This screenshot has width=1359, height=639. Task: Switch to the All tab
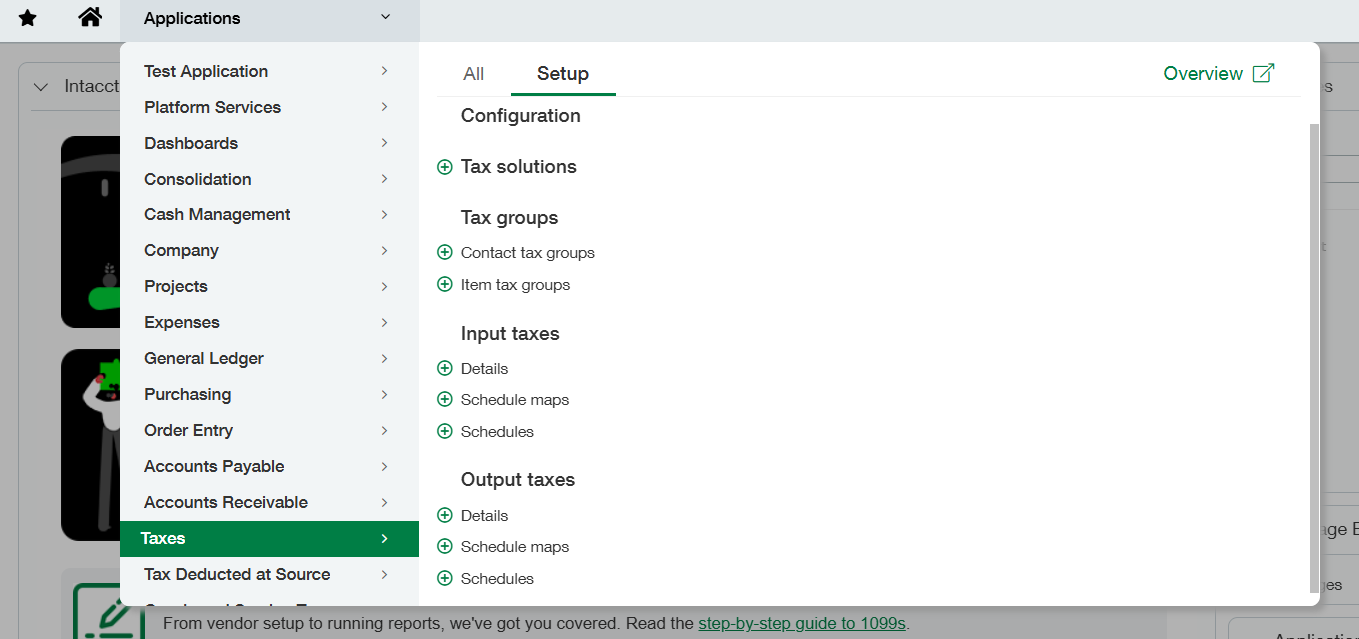click(x=473, y=74)
